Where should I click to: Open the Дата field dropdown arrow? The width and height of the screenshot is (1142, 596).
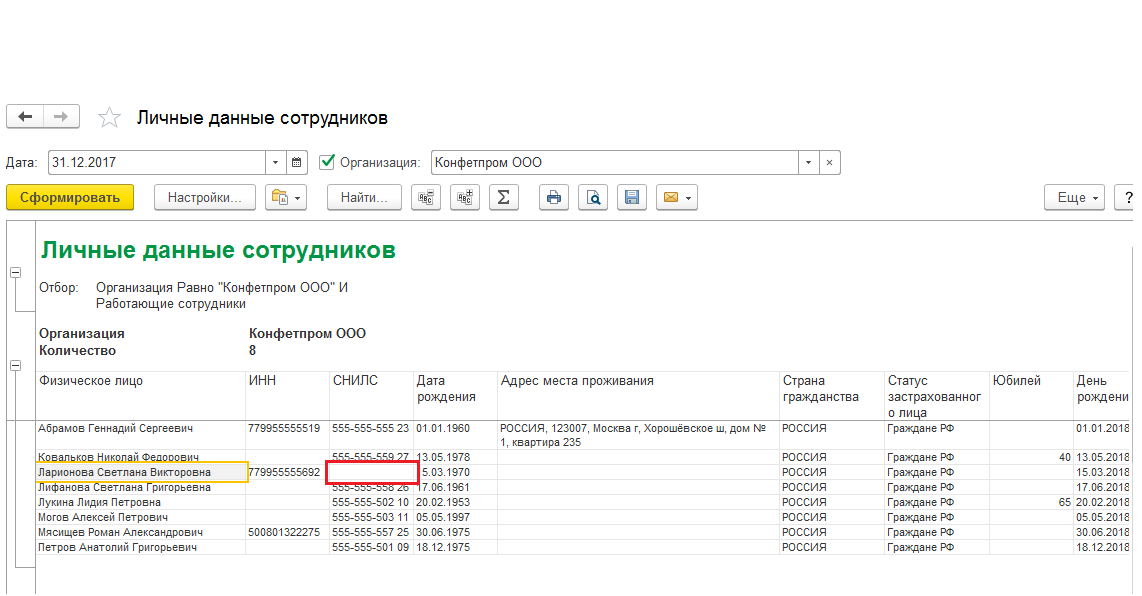click(275, 162)
